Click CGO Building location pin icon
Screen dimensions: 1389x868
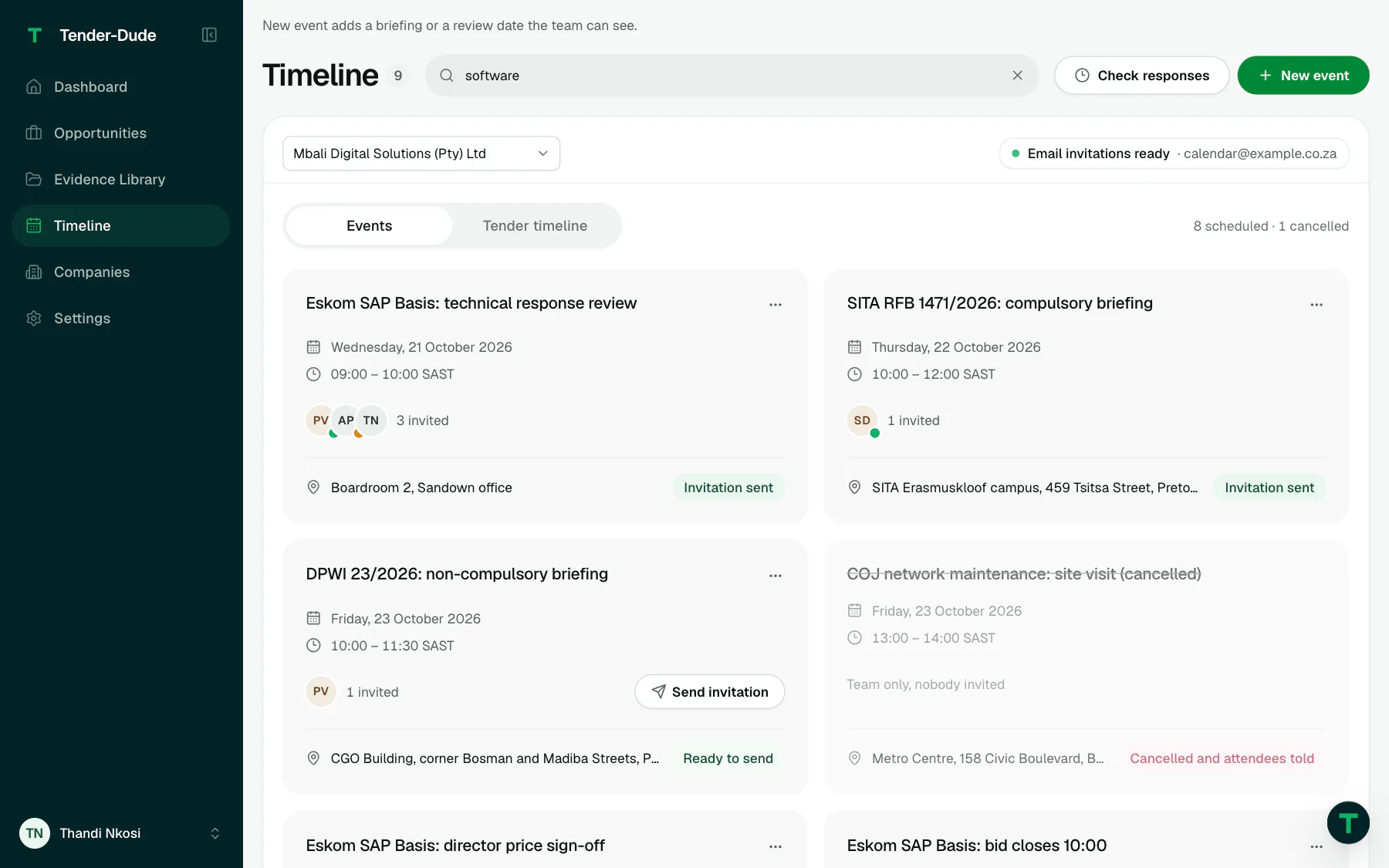(x=313, y=758)
